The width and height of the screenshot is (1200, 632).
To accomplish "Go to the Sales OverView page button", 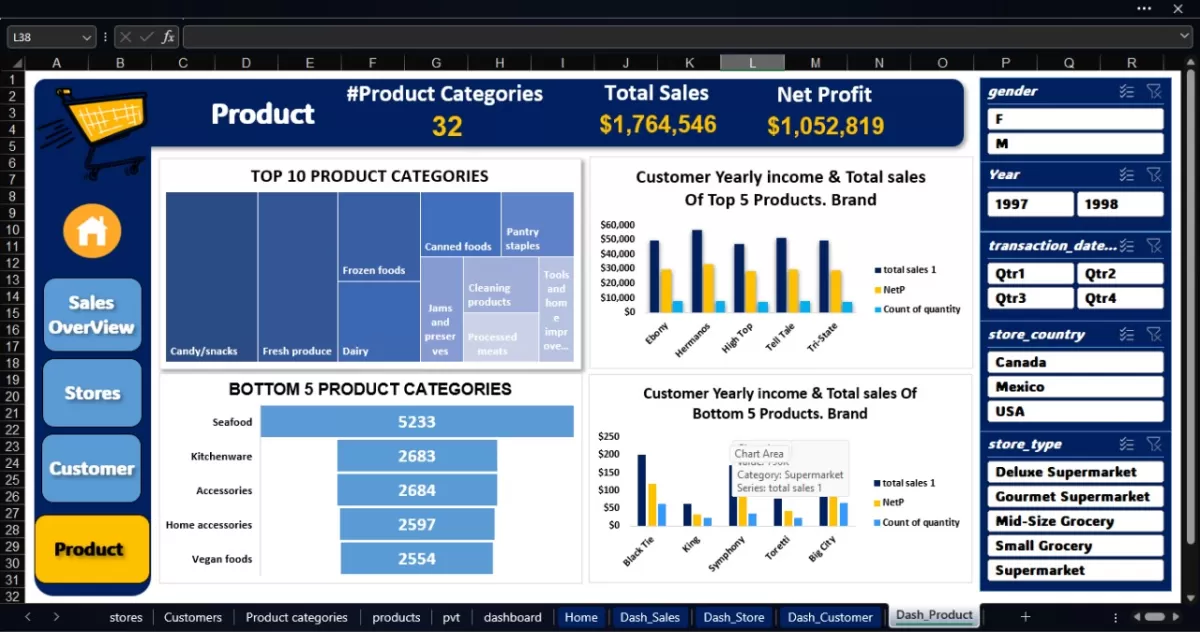I will click(92, 315).
